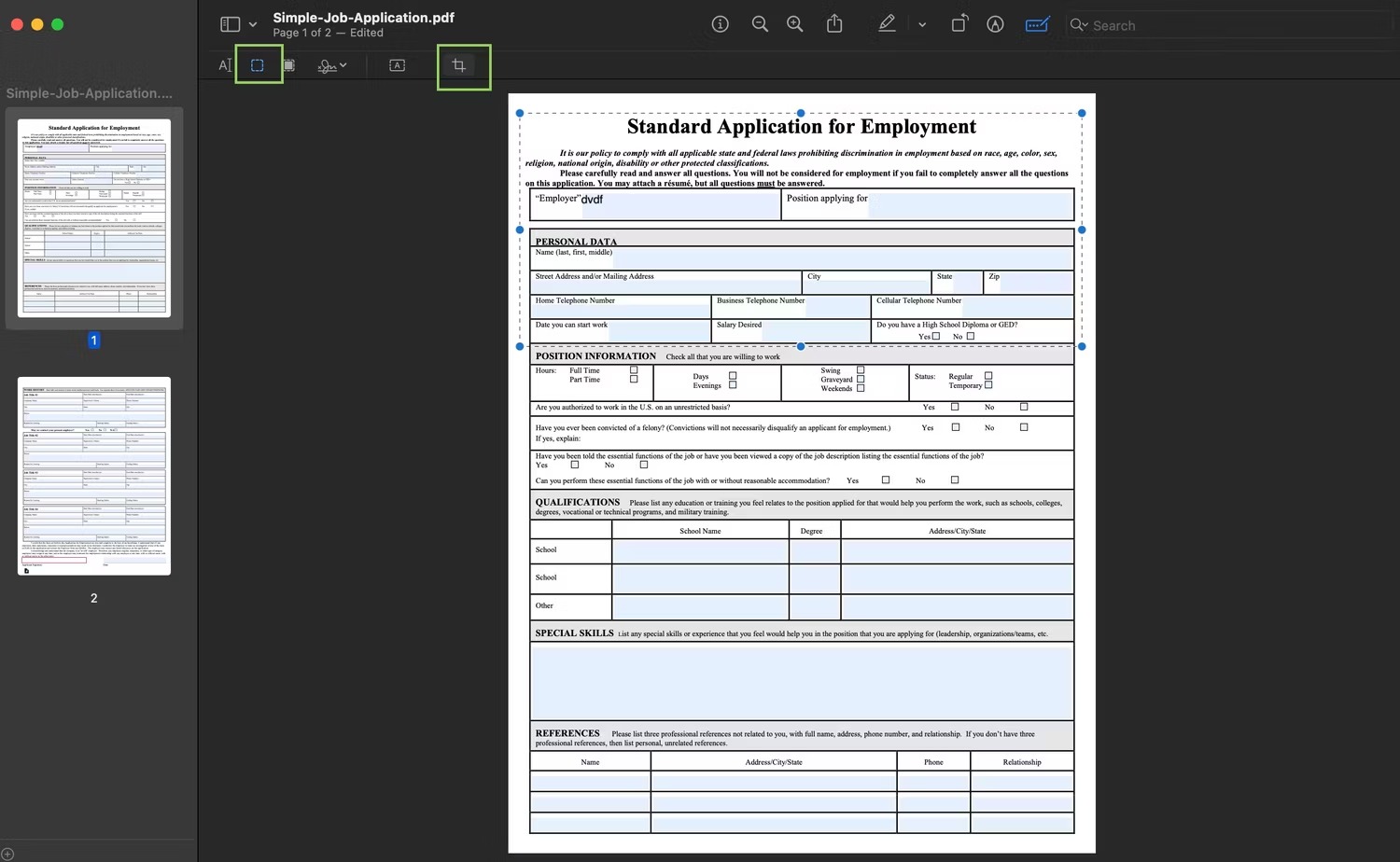This screenshot has height=862, width=1400.
Task: Check Yes for felony conviction question
Action: click(956, 427)
